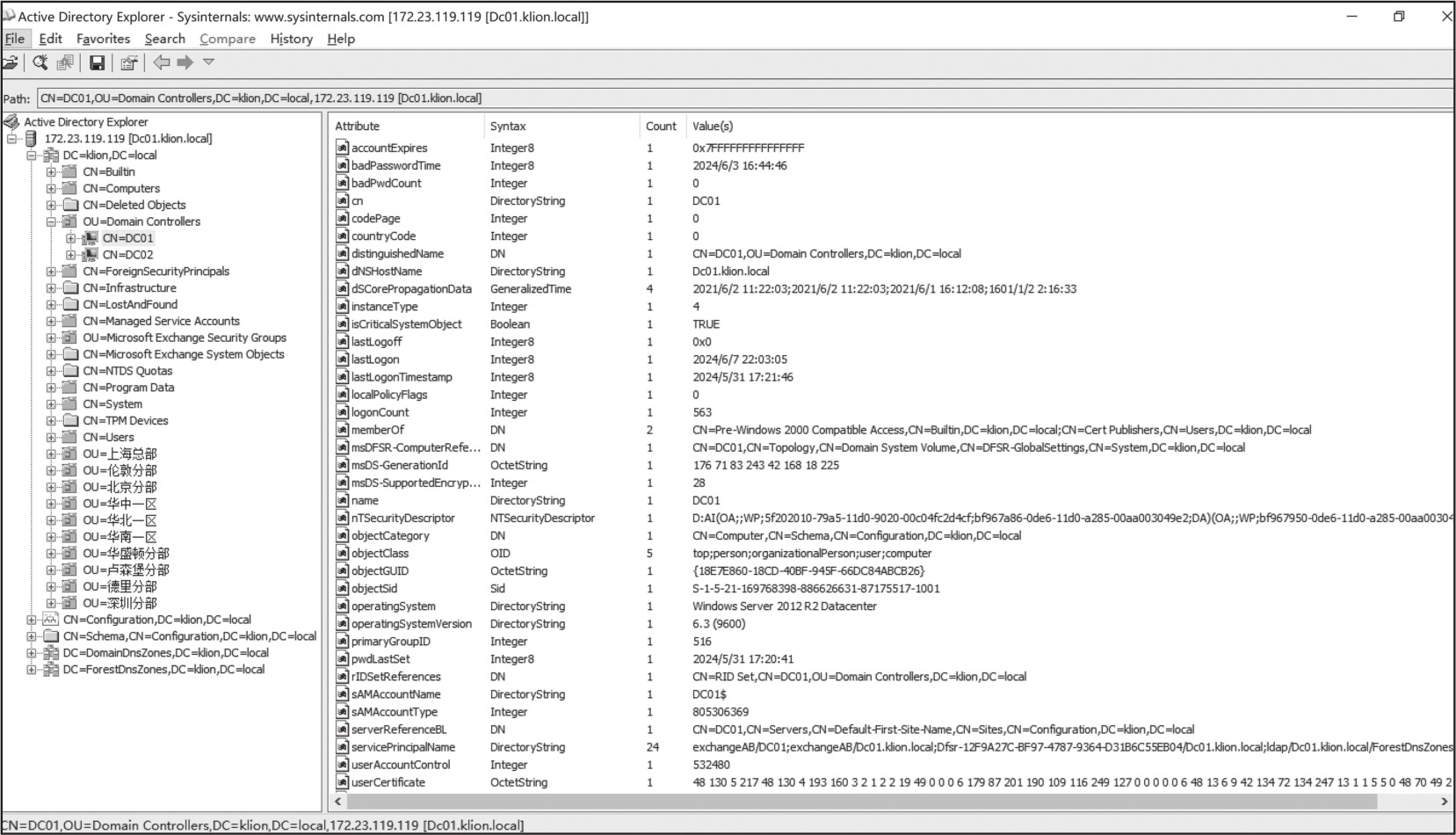
Task: Click the objectSid value S-1-5-21-169768398-886626631-87175517-1001
Action: coord(816,588)
